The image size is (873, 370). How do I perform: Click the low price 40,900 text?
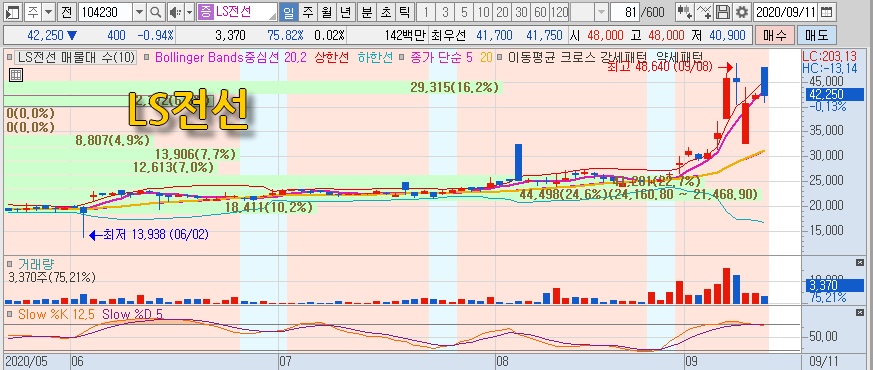point(727,36)
